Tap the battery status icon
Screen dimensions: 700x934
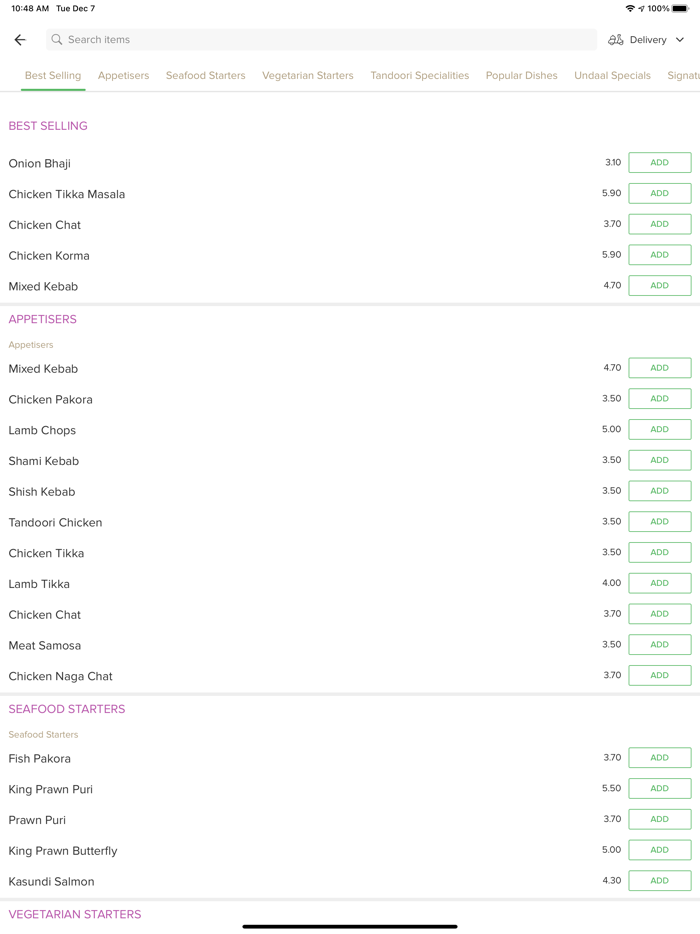point(680,8)
